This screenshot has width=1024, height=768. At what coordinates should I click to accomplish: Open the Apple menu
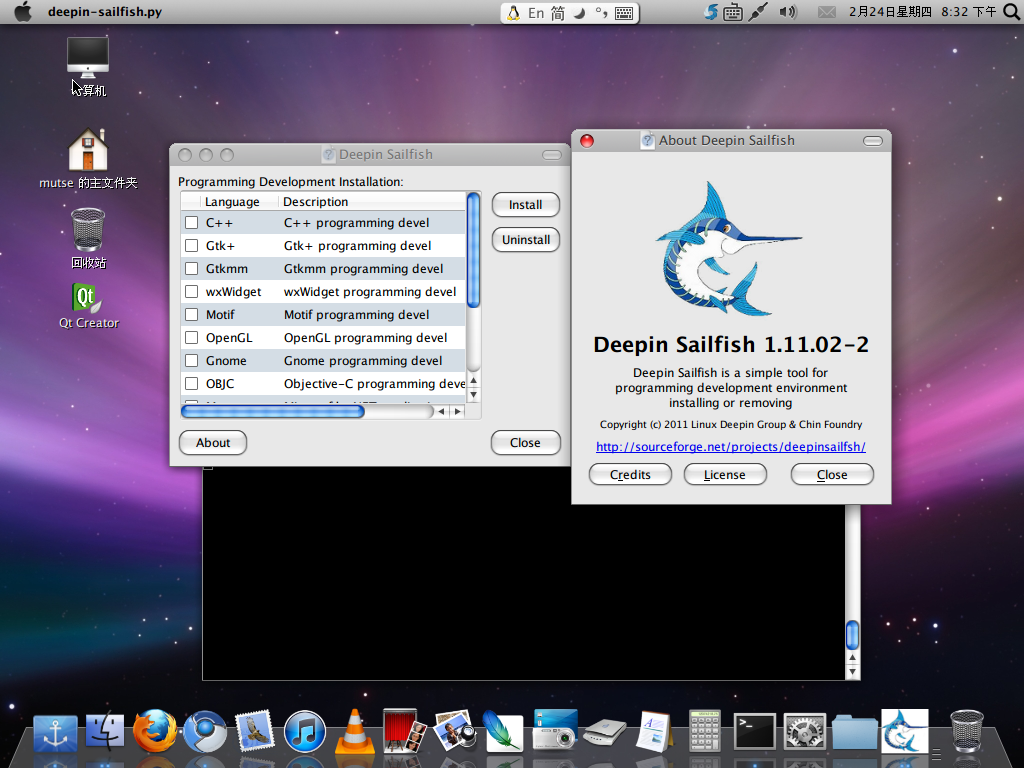[x=23, y=12]
